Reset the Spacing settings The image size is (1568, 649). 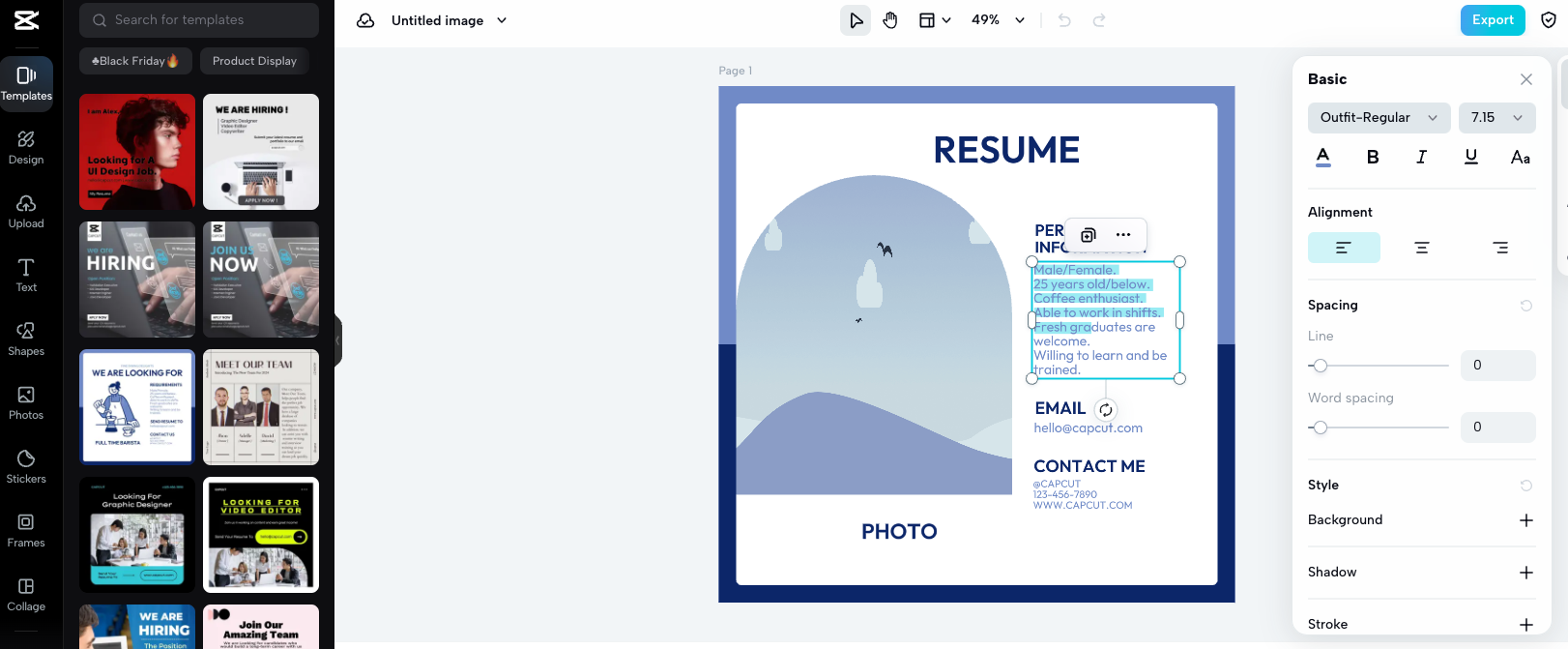[x=1526, y=306]
